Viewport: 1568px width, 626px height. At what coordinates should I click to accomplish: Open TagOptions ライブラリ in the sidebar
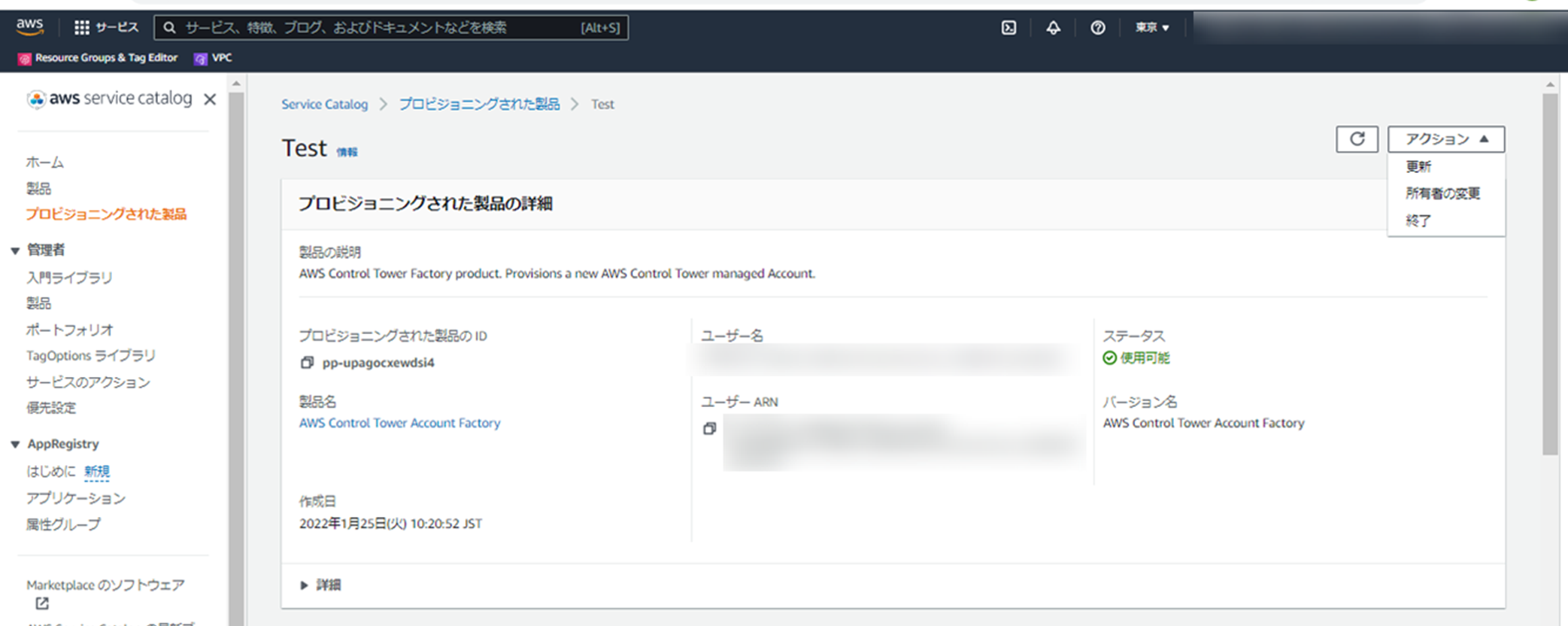pyautogui.click(x=91, y=355)
